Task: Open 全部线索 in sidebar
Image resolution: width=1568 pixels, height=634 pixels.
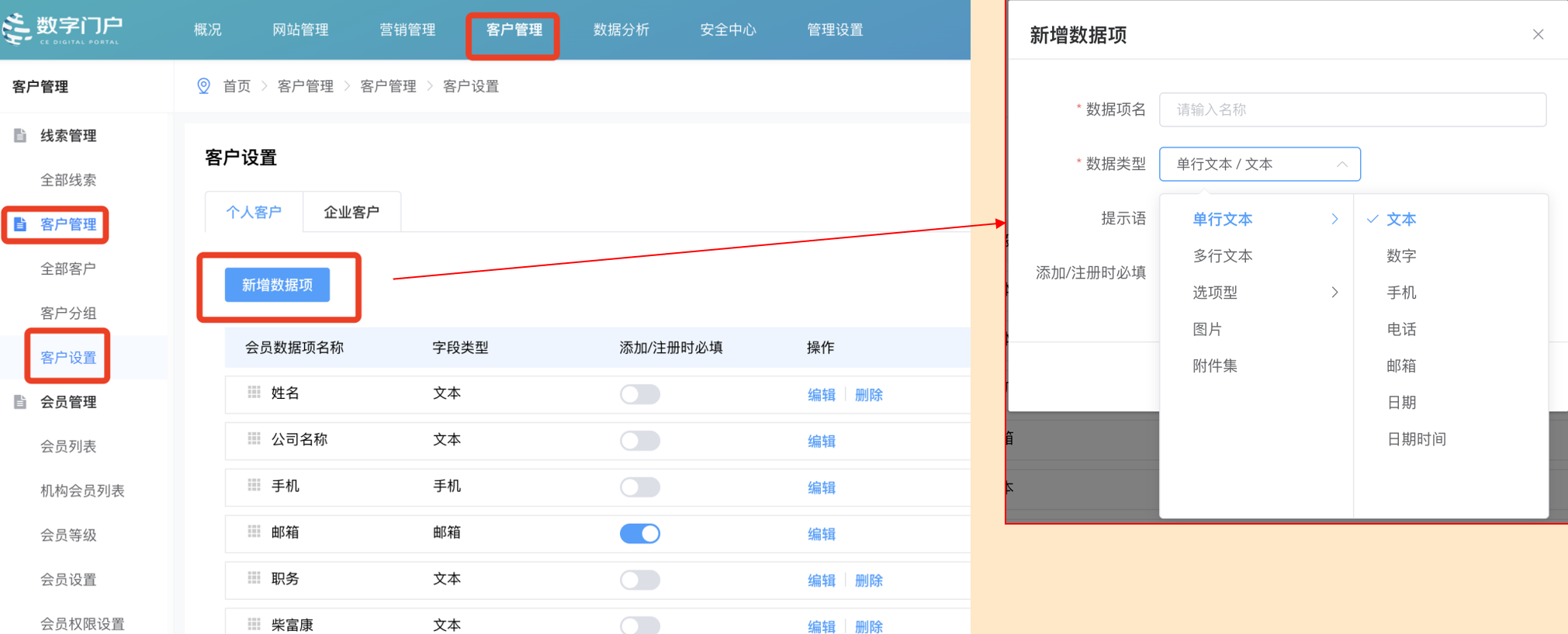Action: coord(68,180)
